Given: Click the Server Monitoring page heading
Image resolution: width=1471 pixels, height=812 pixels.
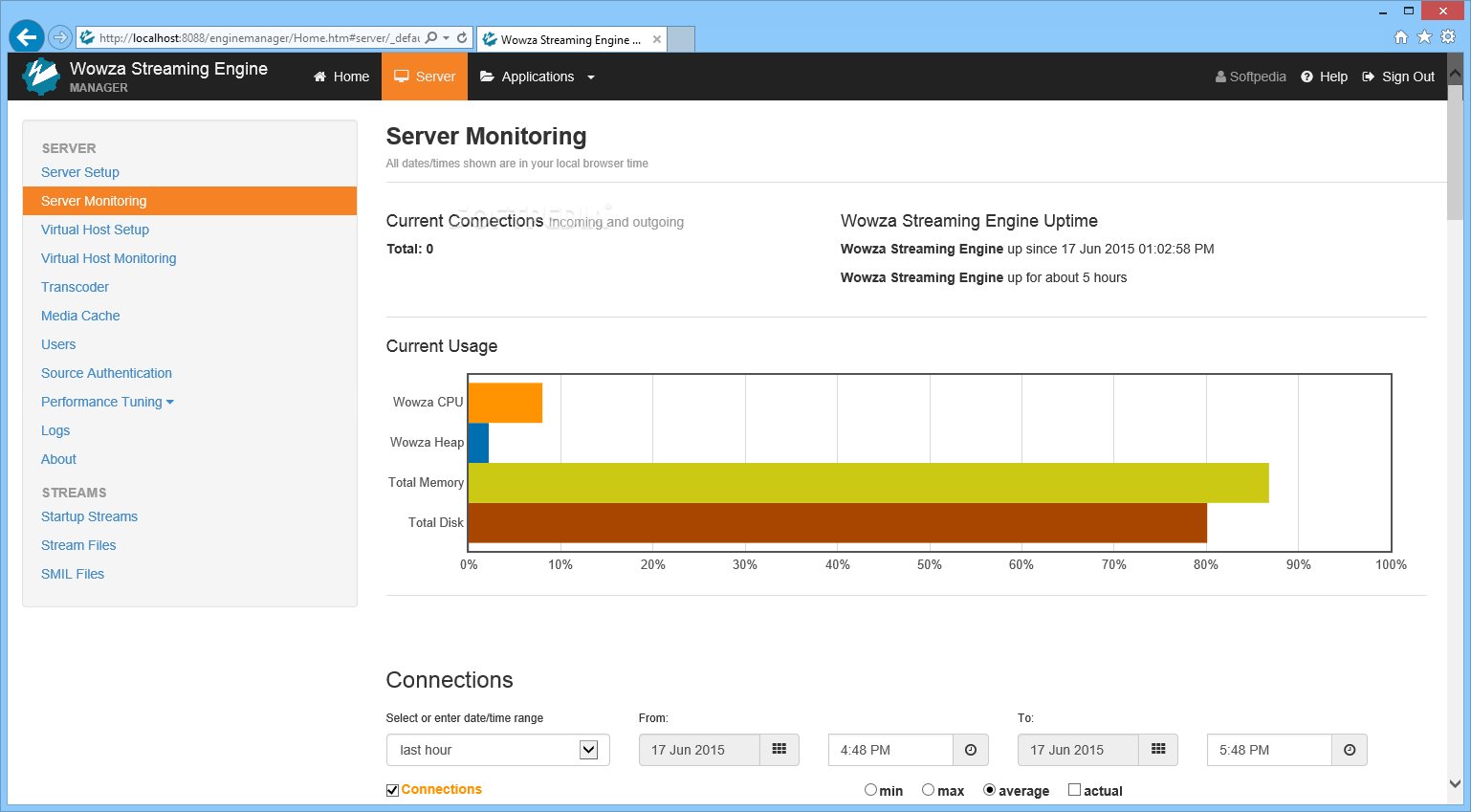Looking at the screenshot, I should [486, 137].
